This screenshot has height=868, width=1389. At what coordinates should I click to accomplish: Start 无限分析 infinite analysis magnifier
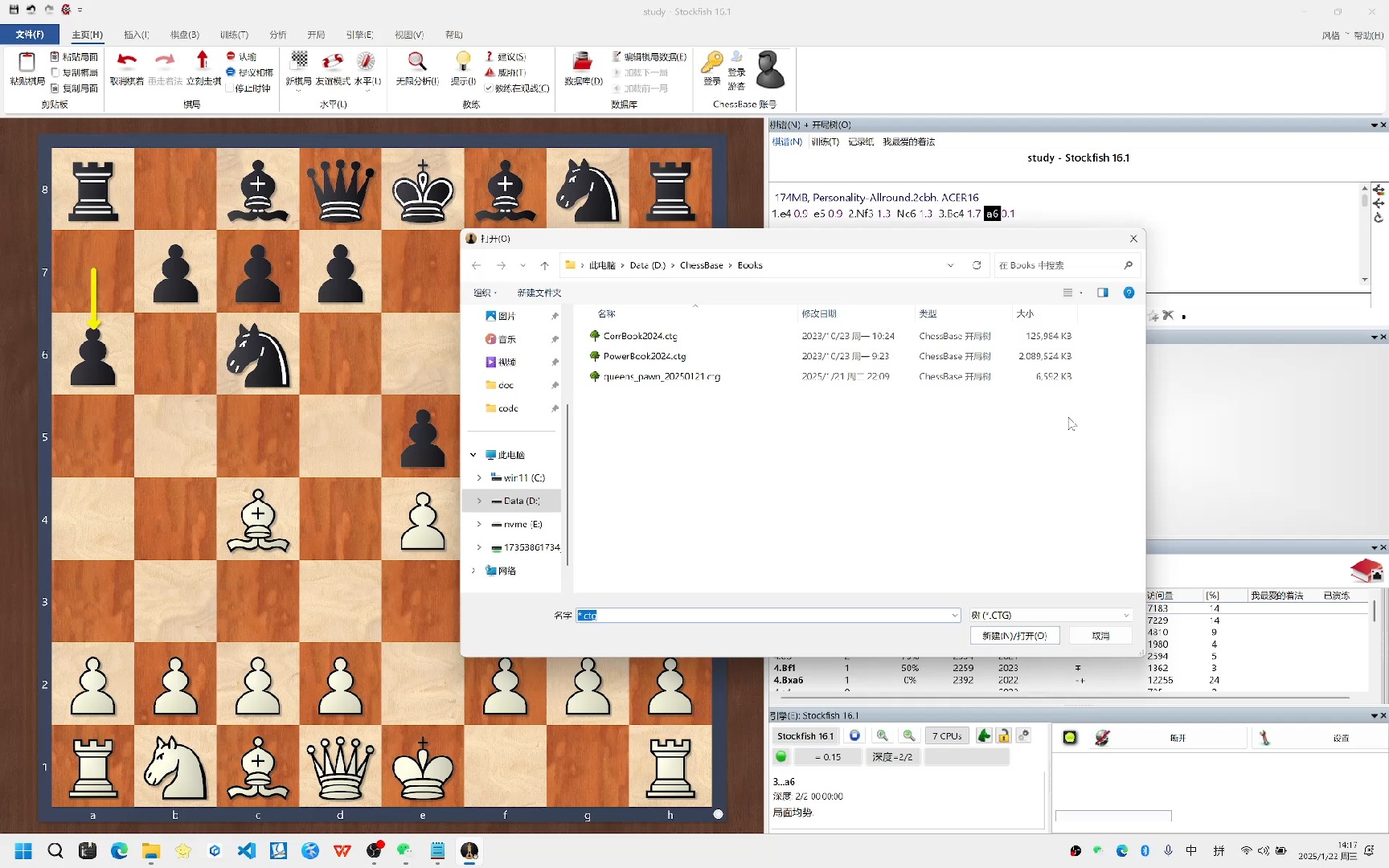click(x=416, y=61)
